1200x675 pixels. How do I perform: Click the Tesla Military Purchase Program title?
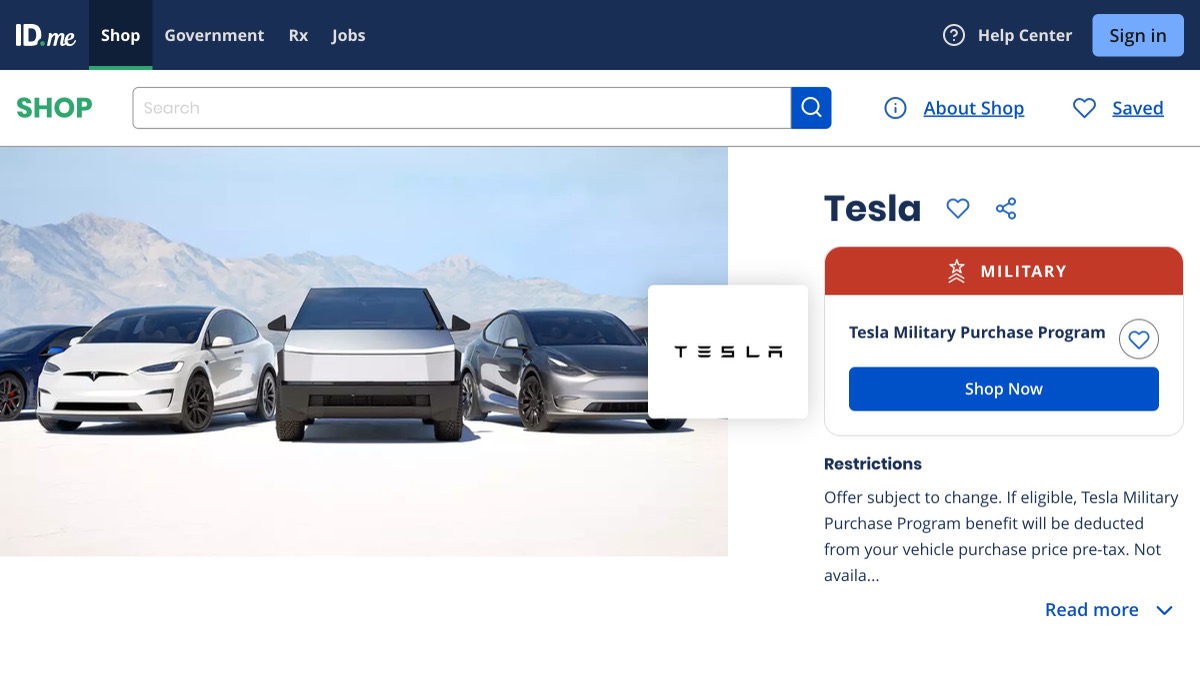click(977, 332)
